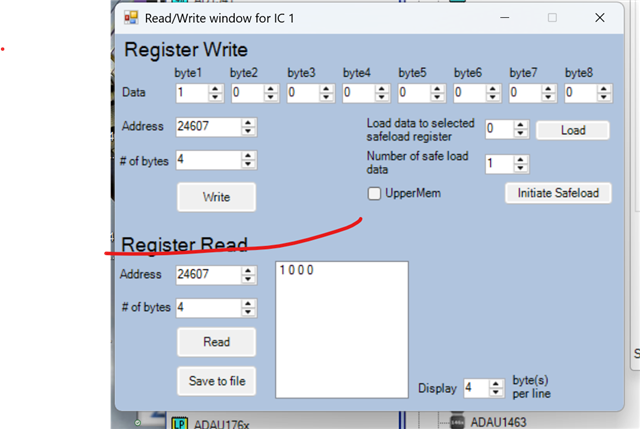
Task: Decrease Register Write number of bytes
Action: click(x=248, y=164)
